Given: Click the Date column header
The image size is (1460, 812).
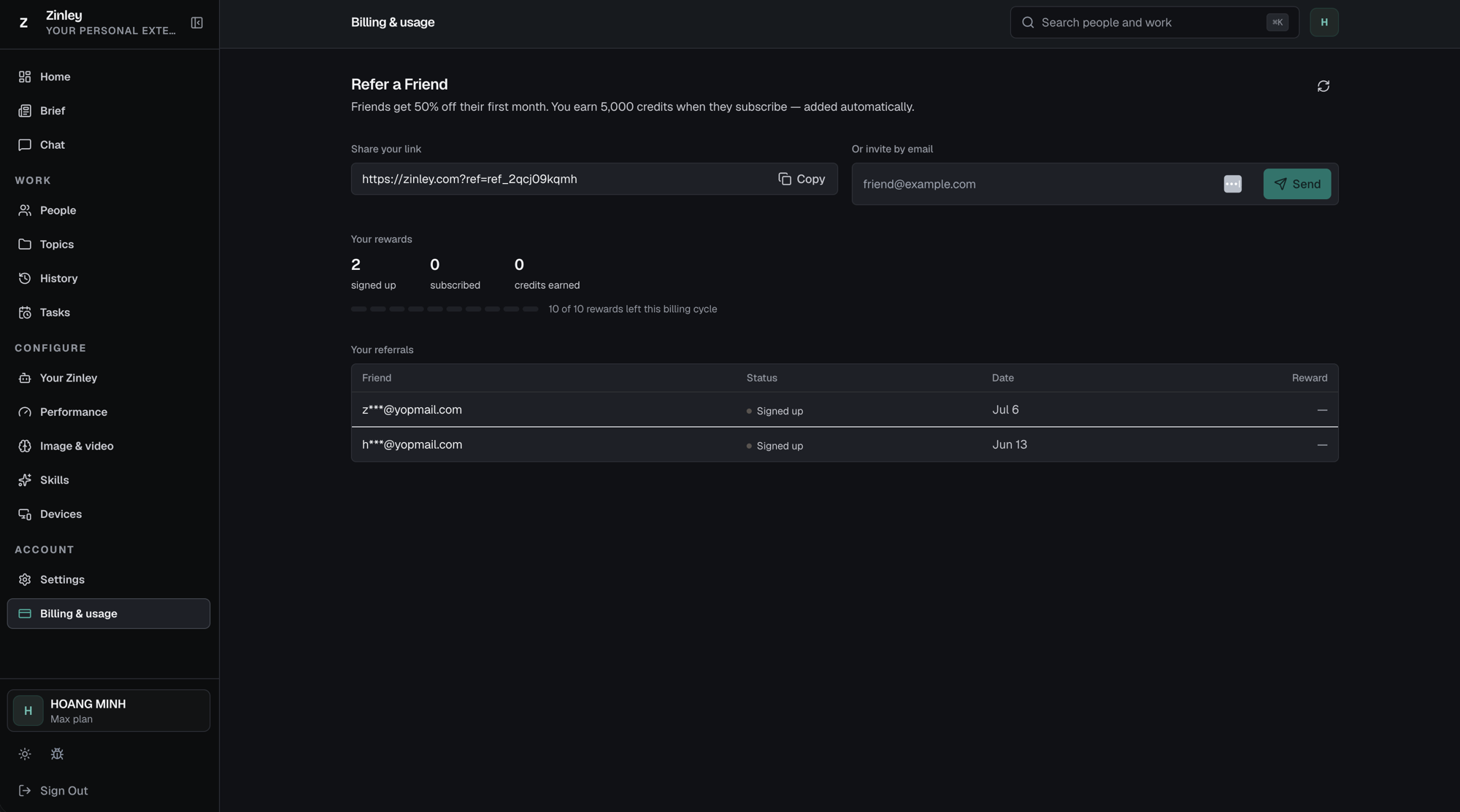Looking at the screenshot, I should 1002,378.
